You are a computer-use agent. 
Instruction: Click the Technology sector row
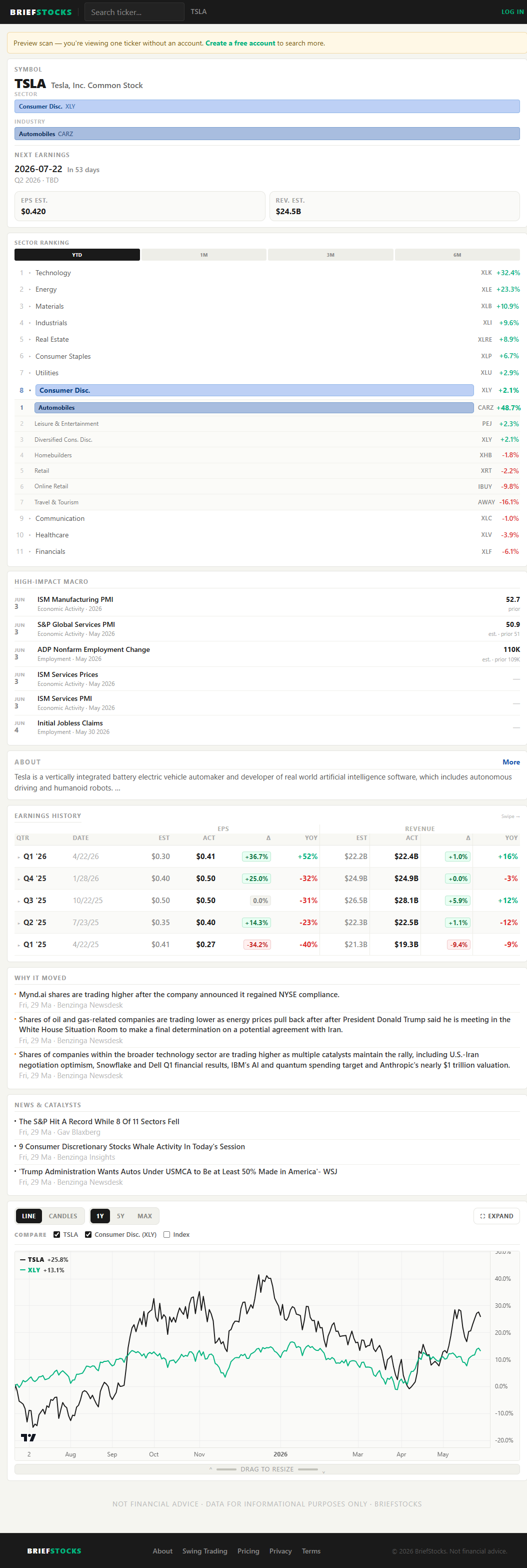pos(267,273)
